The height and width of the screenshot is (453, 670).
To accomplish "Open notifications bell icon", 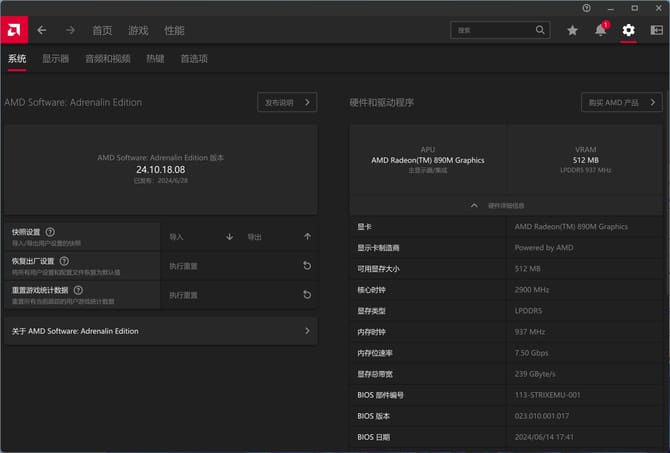I will click(x=600, y=30).
